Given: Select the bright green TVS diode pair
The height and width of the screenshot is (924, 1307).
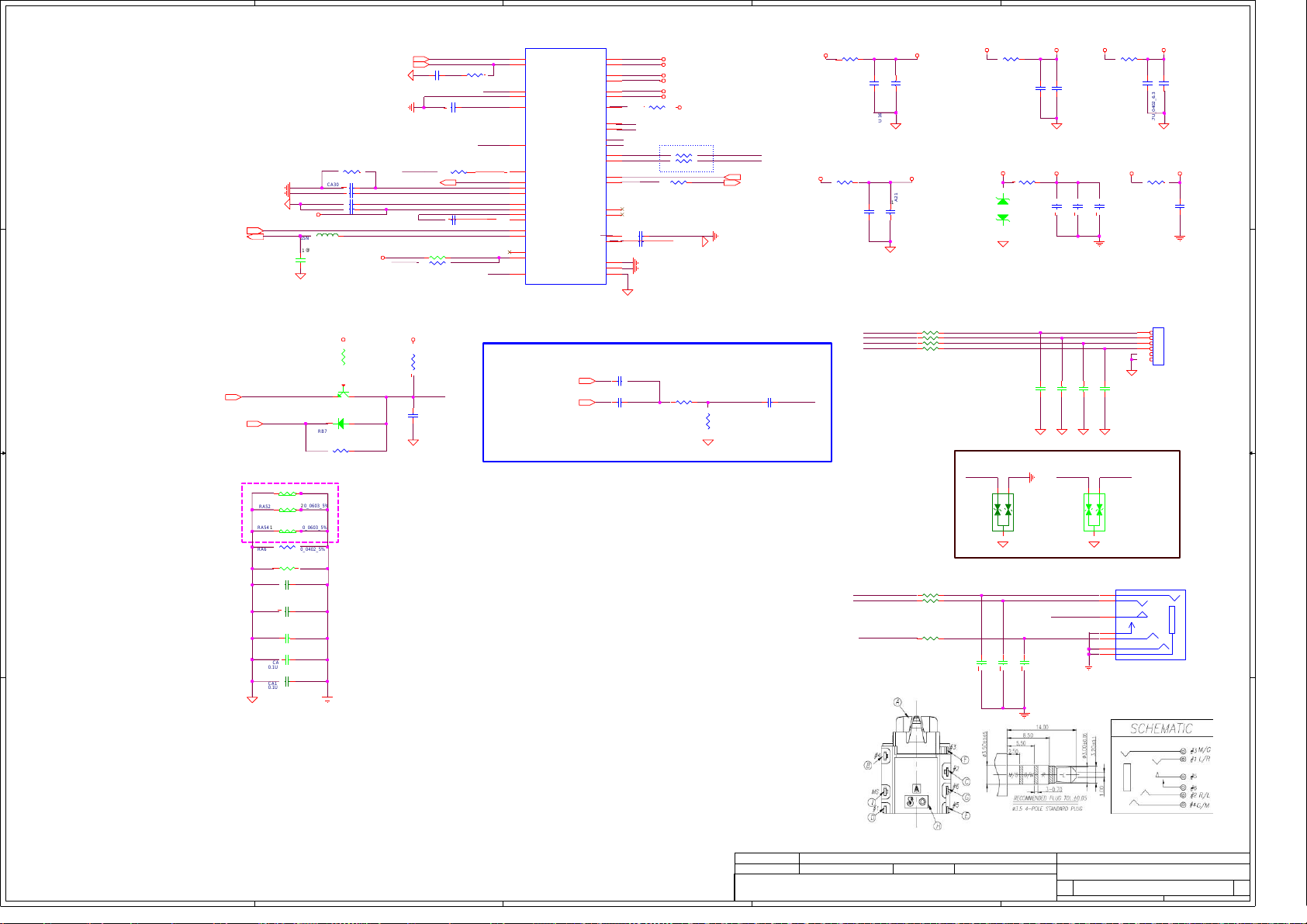Looking at the screenshot, I should click(x=1094, y=511).
